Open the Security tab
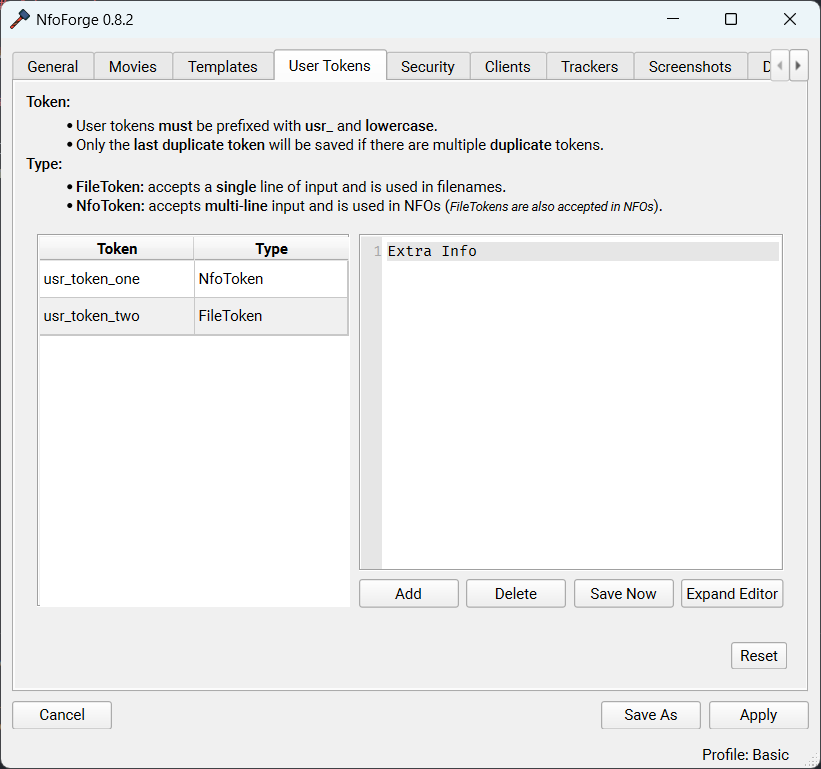 (x=428, y=66)
